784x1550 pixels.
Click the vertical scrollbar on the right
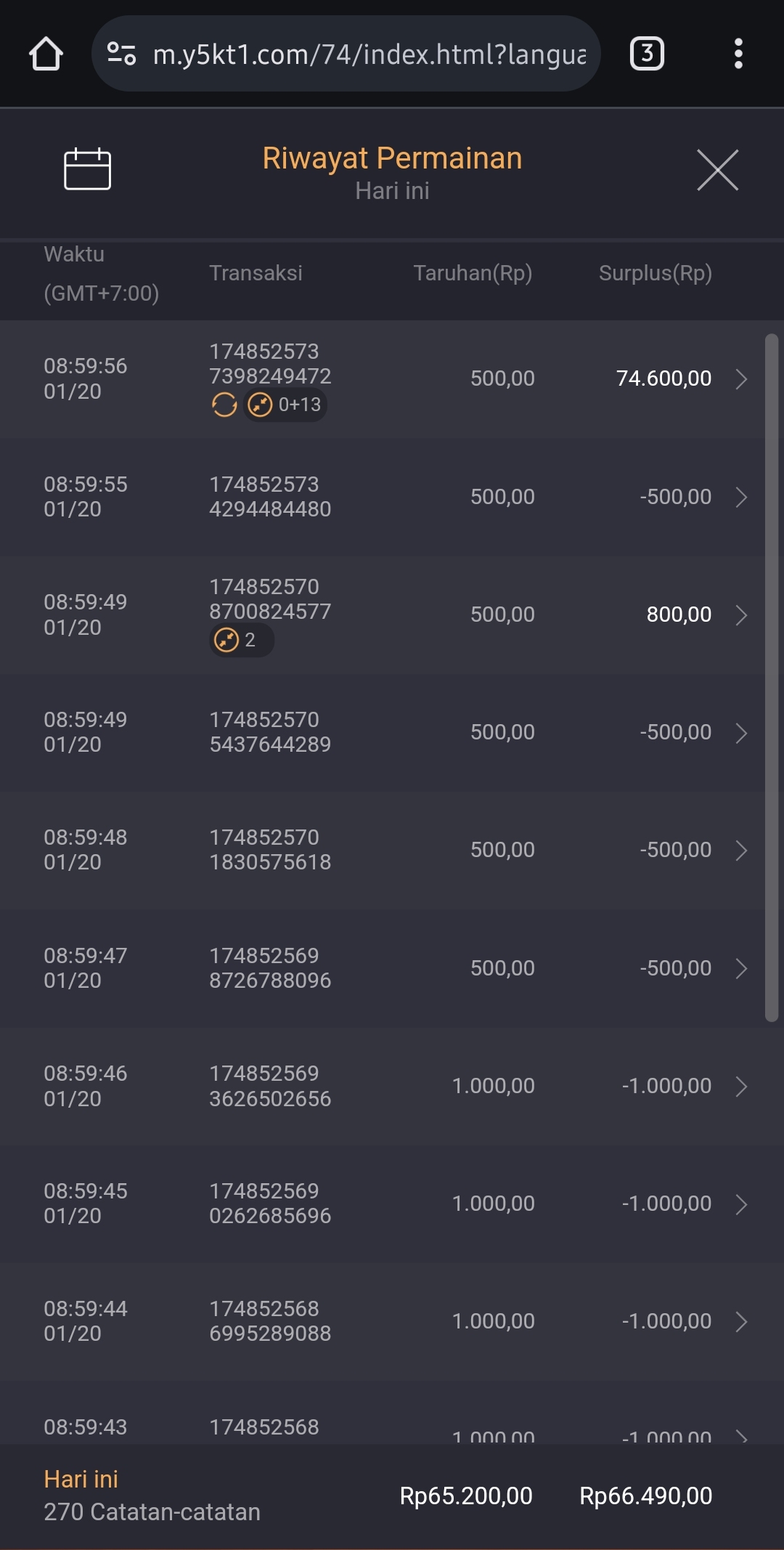[x=772, y=677]
